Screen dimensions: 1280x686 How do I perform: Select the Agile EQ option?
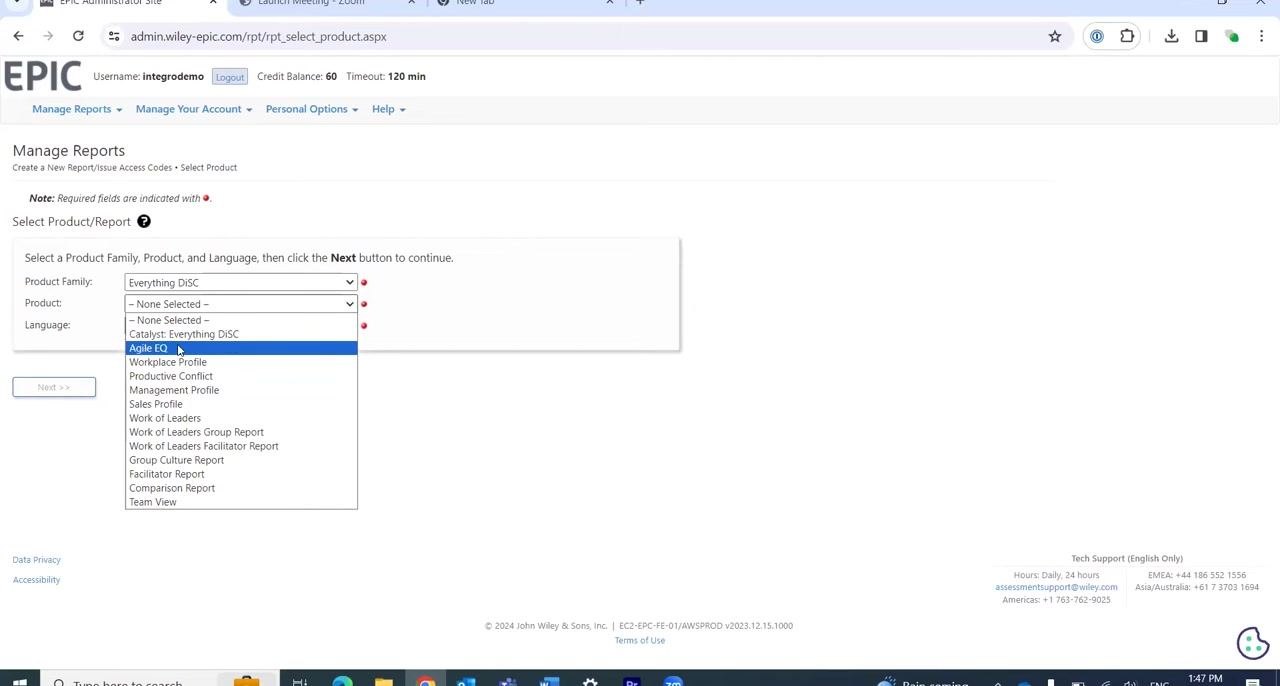[x=241, y=348]
